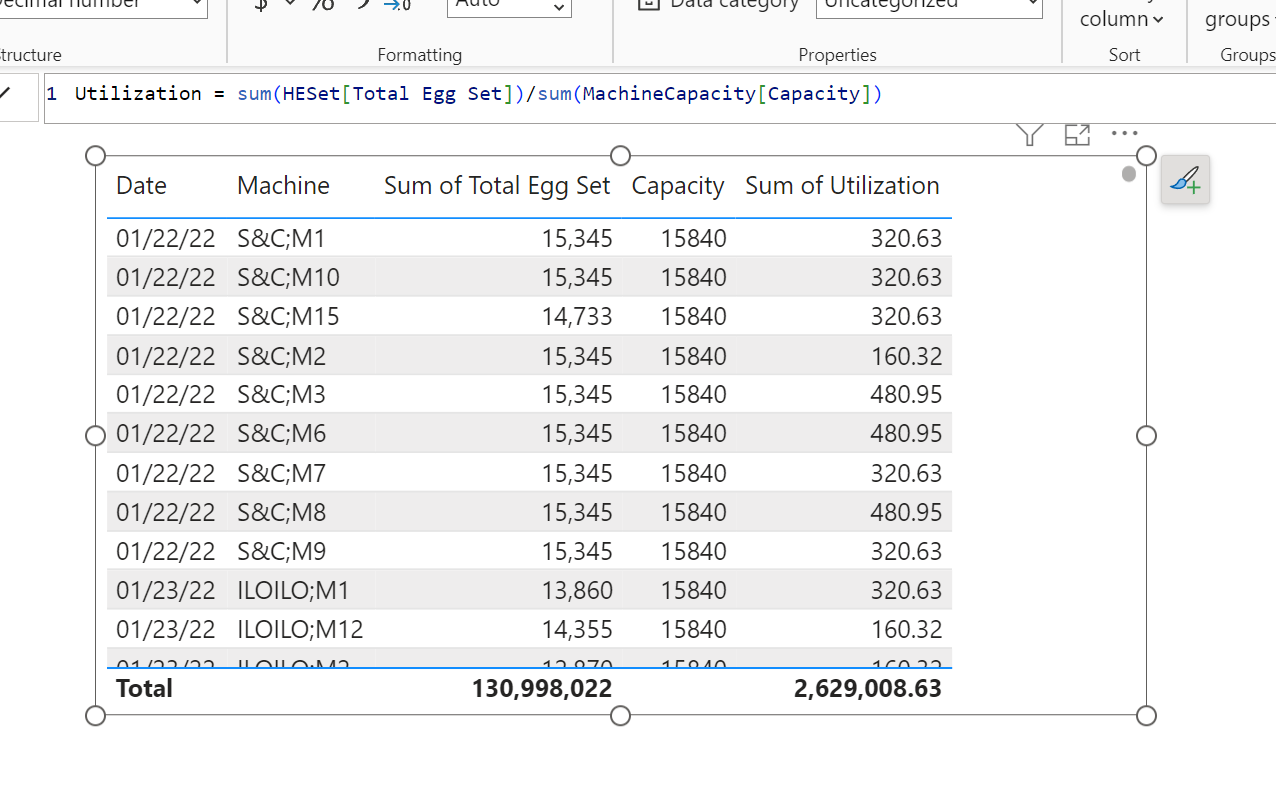The height and width of the screenshot is (793, 1276).
Task: Click the 480.95 utilization in S&C;M6 row
Action: 906,433
